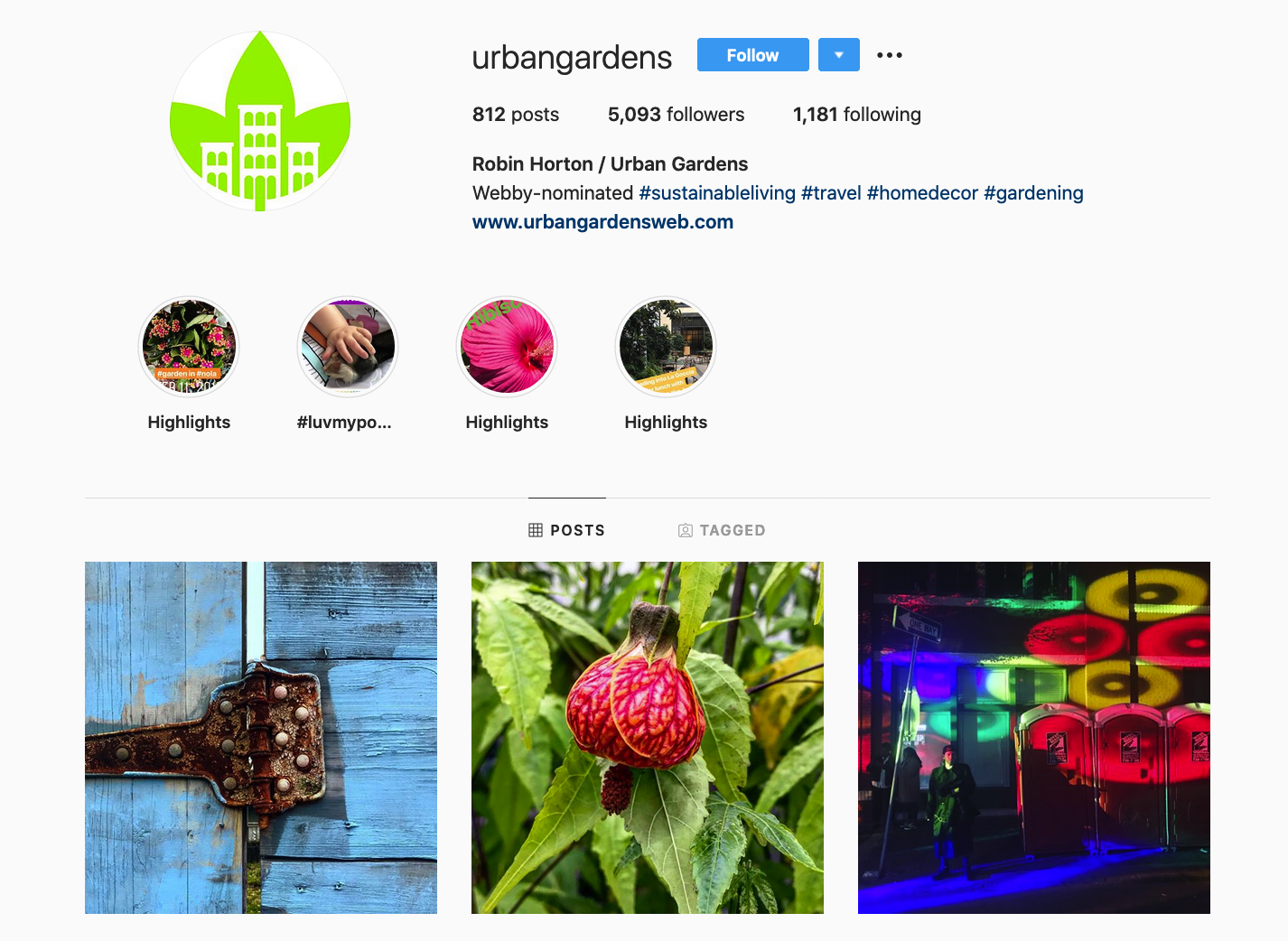Follow the urbangardens account
The width and height of the screenshot is (1288, 941).
(752, 55)
